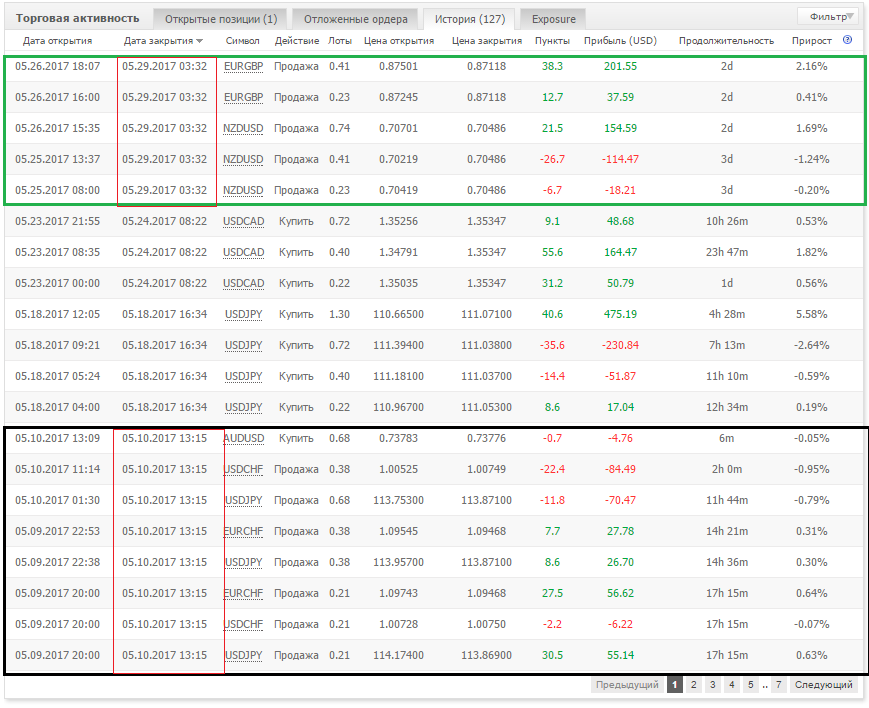Click the sort arrow beside Дата закрытия

pos(200,41)
